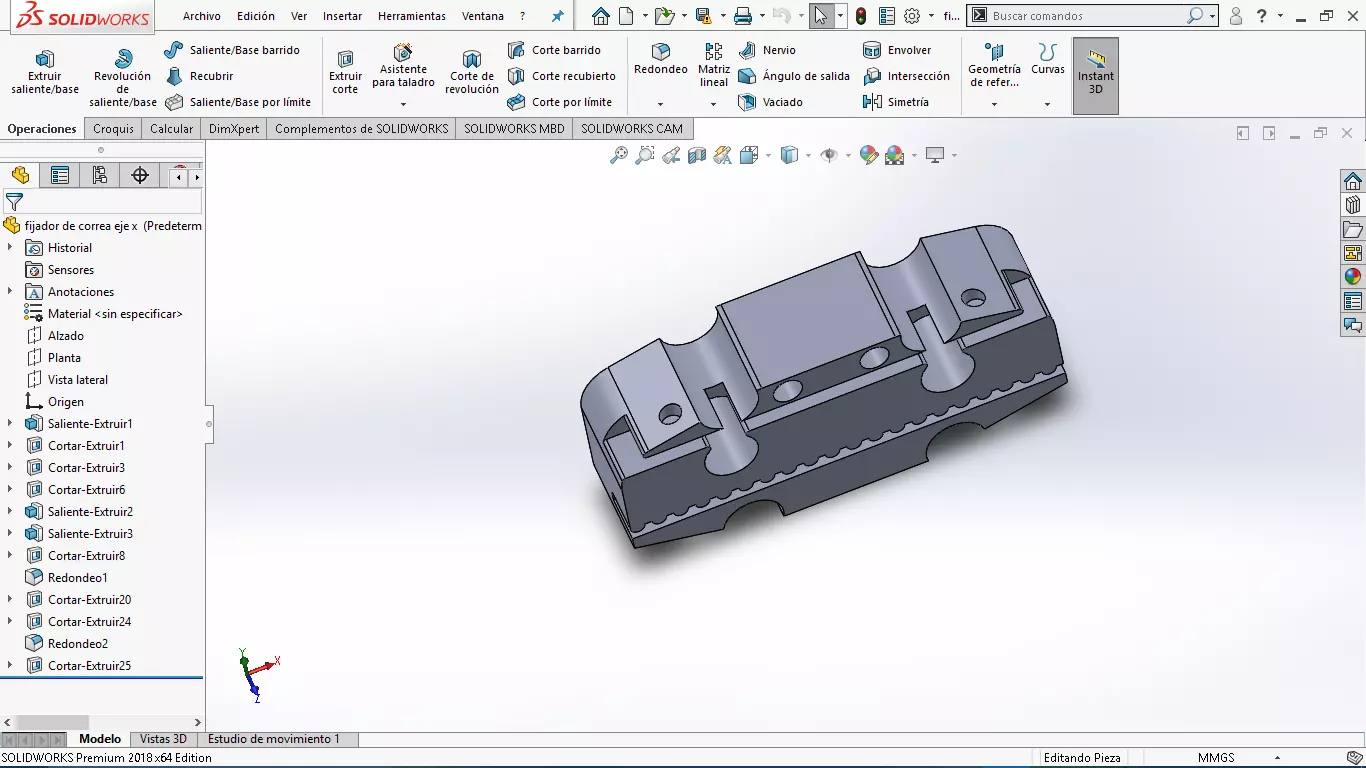Expand the Historial tree node
Viewport: 1366px width, 768px height.
coord(10,248)
